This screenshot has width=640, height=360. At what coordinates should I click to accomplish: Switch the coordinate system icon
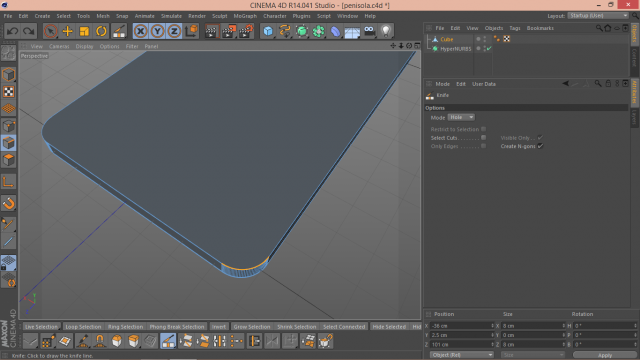[x=191, y=31]
